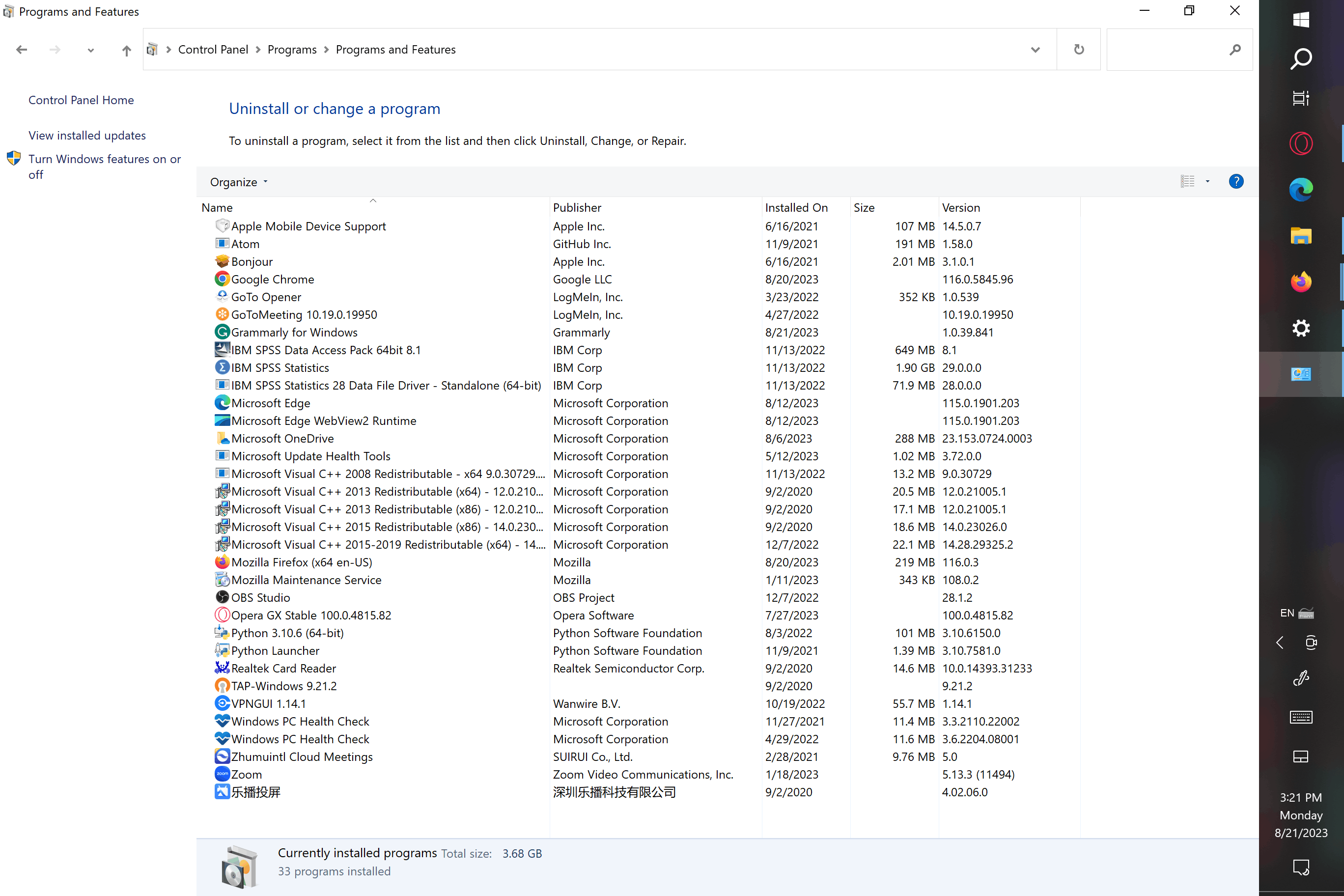This screenshot has height=896, width=1344.
Task: Select the 乐播投屏 program entry
Action: point(640,792)
